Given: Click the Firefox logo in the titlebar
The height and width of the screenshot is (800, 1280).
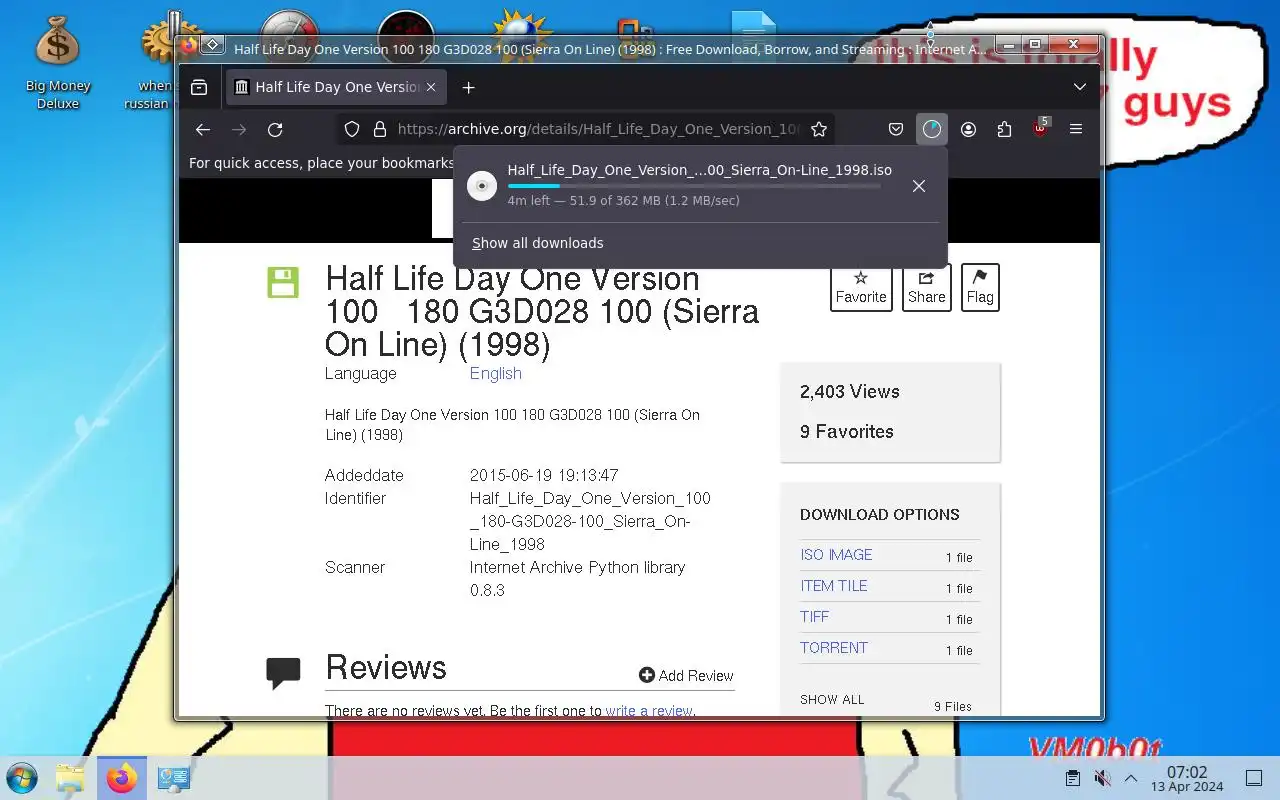Looking at the screenshot, I should (189, 45).
